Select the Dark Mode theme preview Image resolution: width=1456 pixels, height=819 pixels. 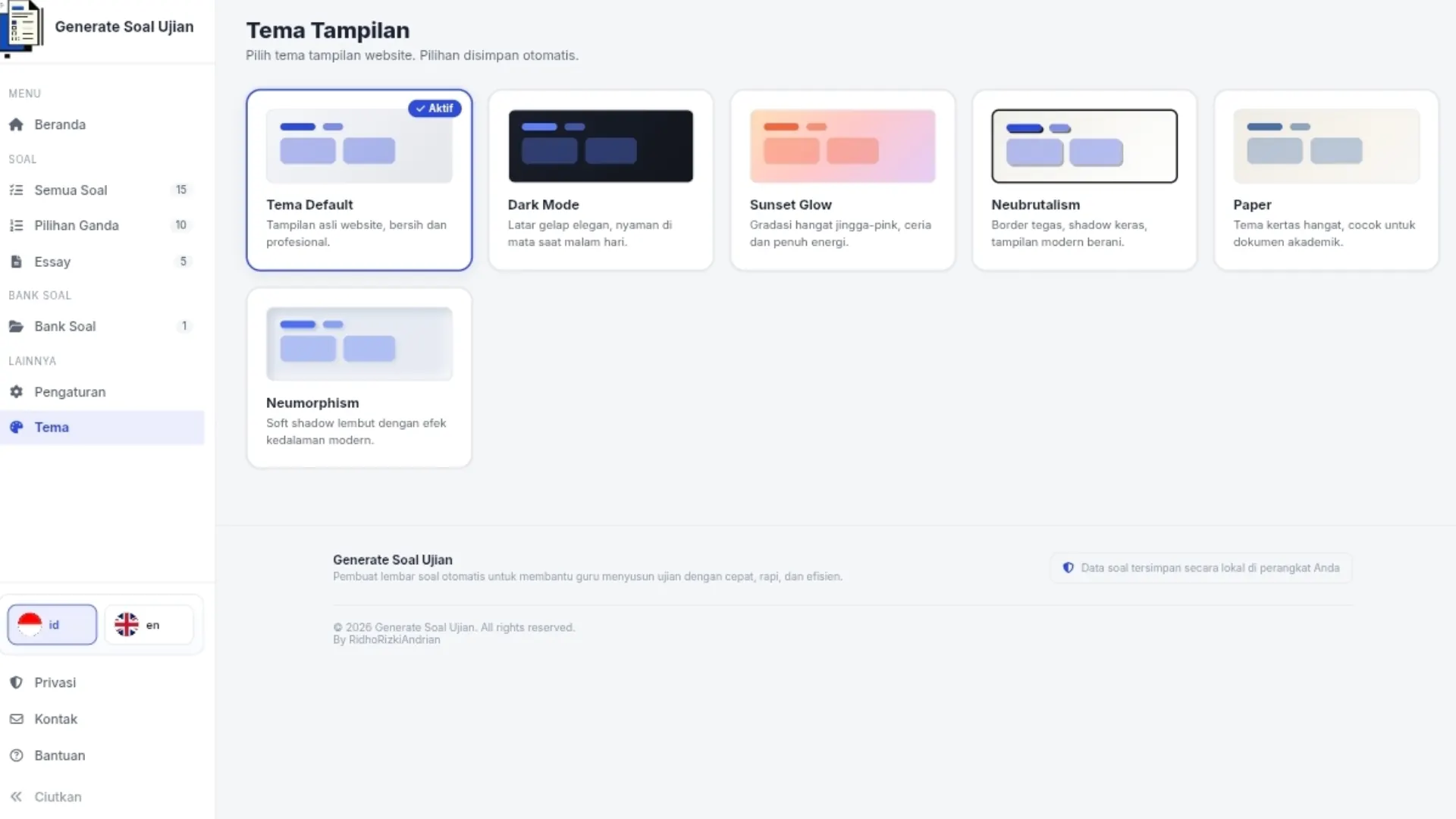[x=601, y=146]
